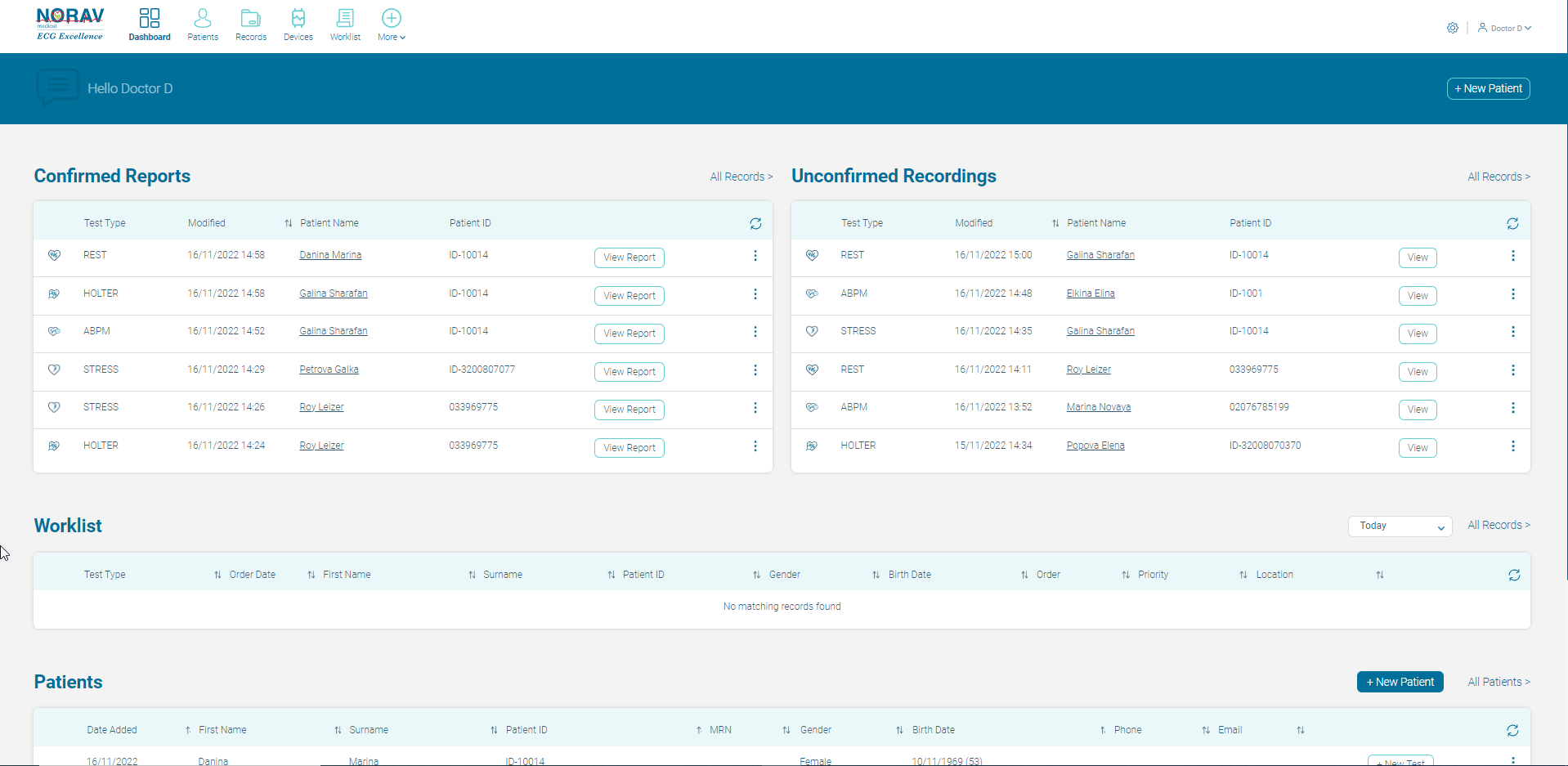View Report for Petrova Galka STRESS
1568x766 pixels.
pos(629,372)
